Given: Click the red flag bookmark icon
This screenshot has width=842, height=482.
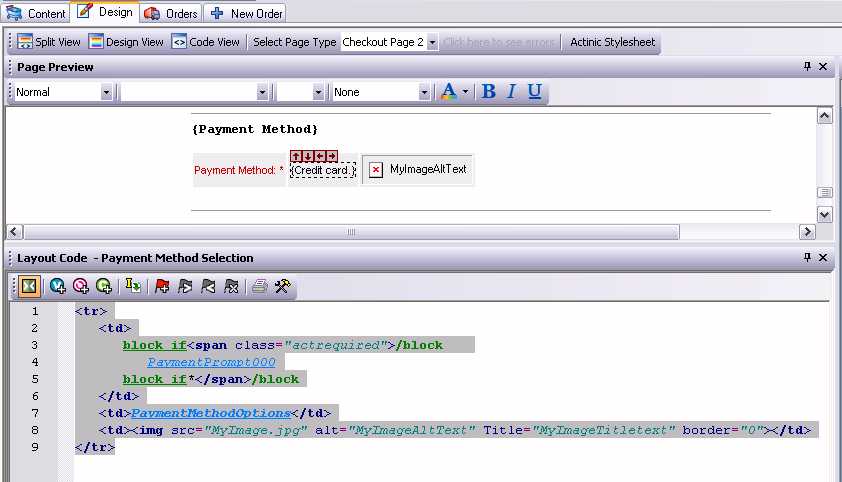Looking at the screenshot, I should 160,287.
